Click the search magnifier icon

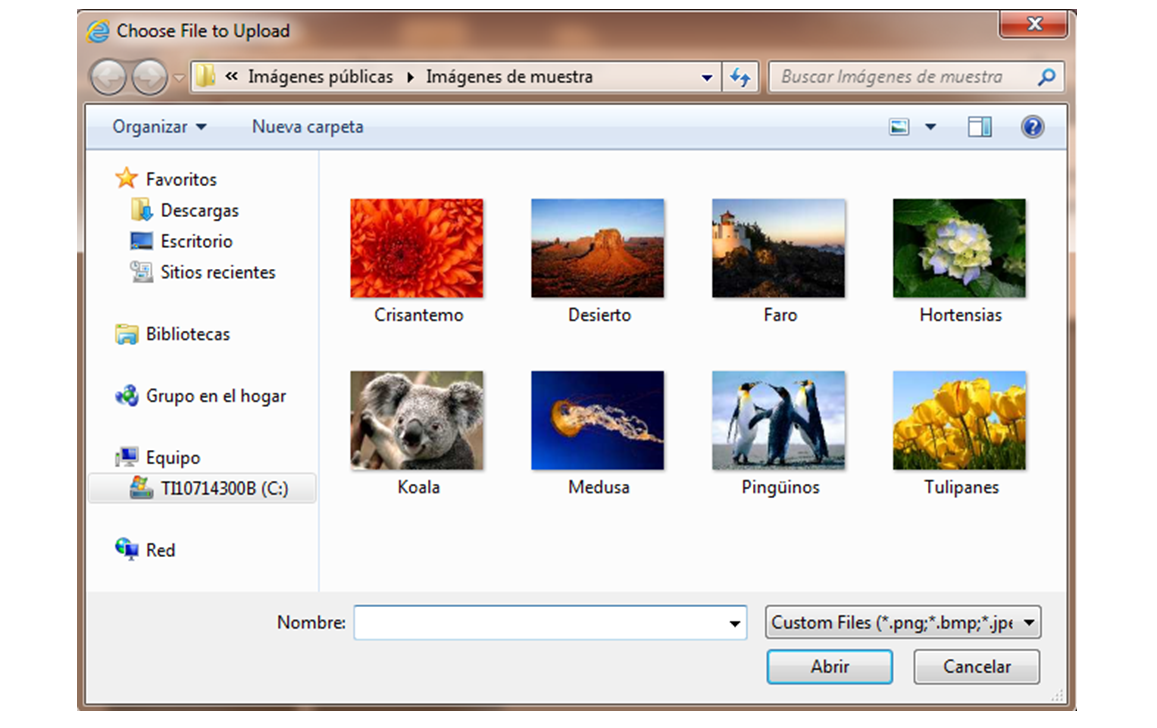click(x=1046, y=77)
